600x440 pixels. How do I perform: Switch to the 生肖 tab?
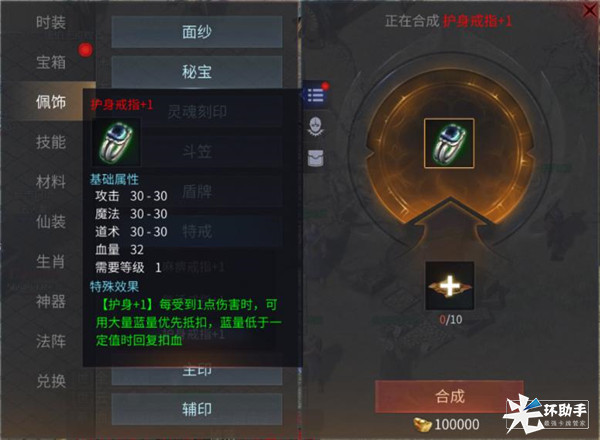pyautogui.click(x=51, y=262)
